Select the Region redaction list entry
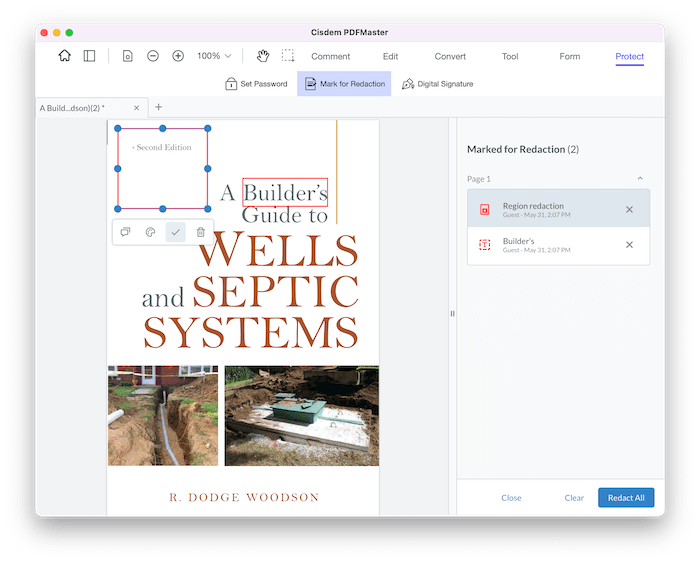 pos(558,209)
